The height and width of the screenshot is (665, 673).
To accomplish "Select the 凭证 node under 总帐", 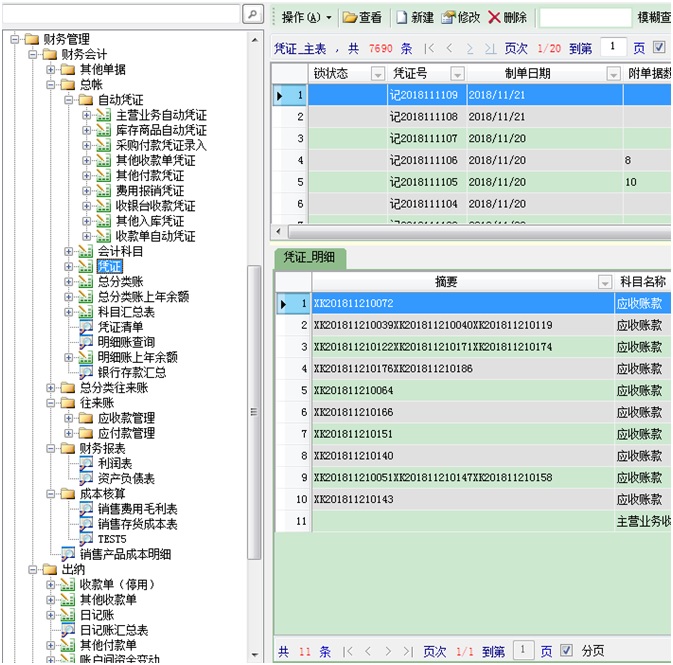I will (x=109, y=267).
